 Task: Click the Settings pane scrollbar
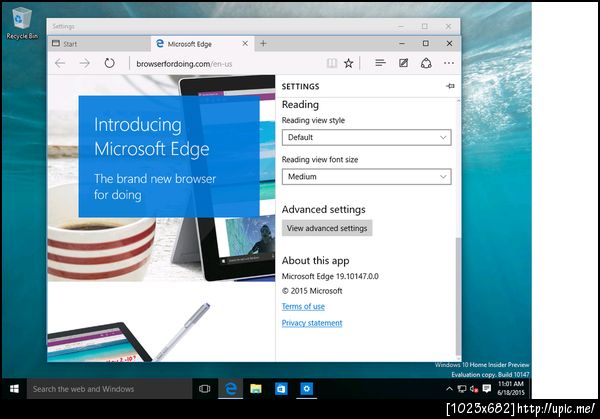(458, 297)
